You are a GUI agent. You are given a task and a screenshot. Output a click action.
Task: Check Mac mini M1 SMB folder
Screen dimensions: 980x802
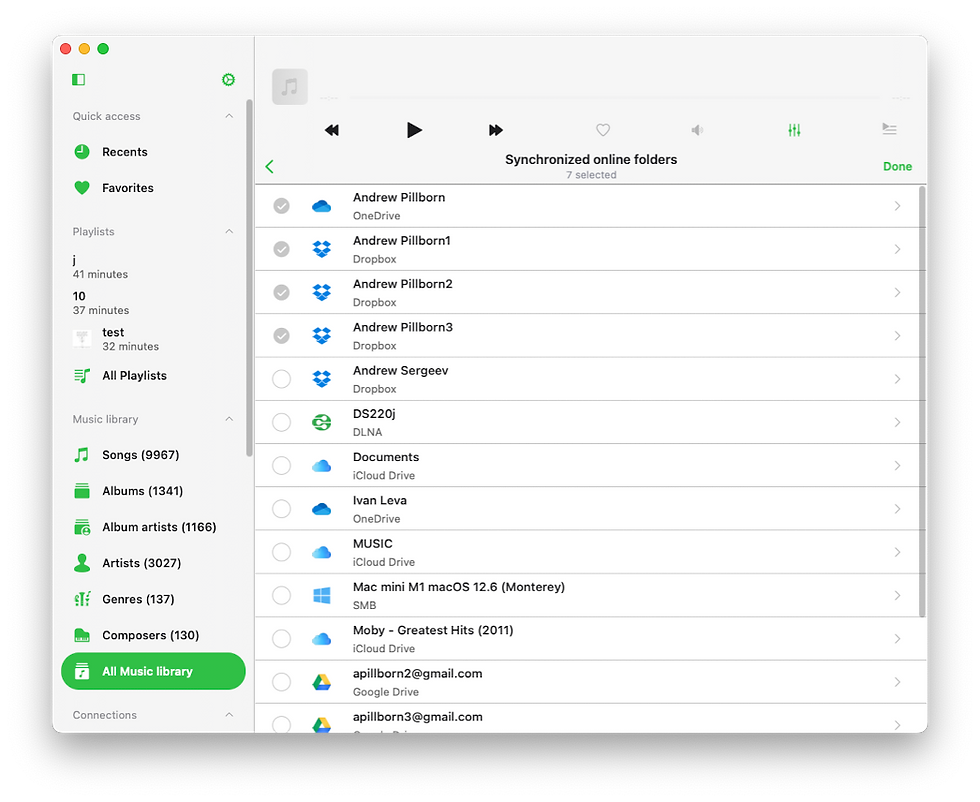coord(282,596)
